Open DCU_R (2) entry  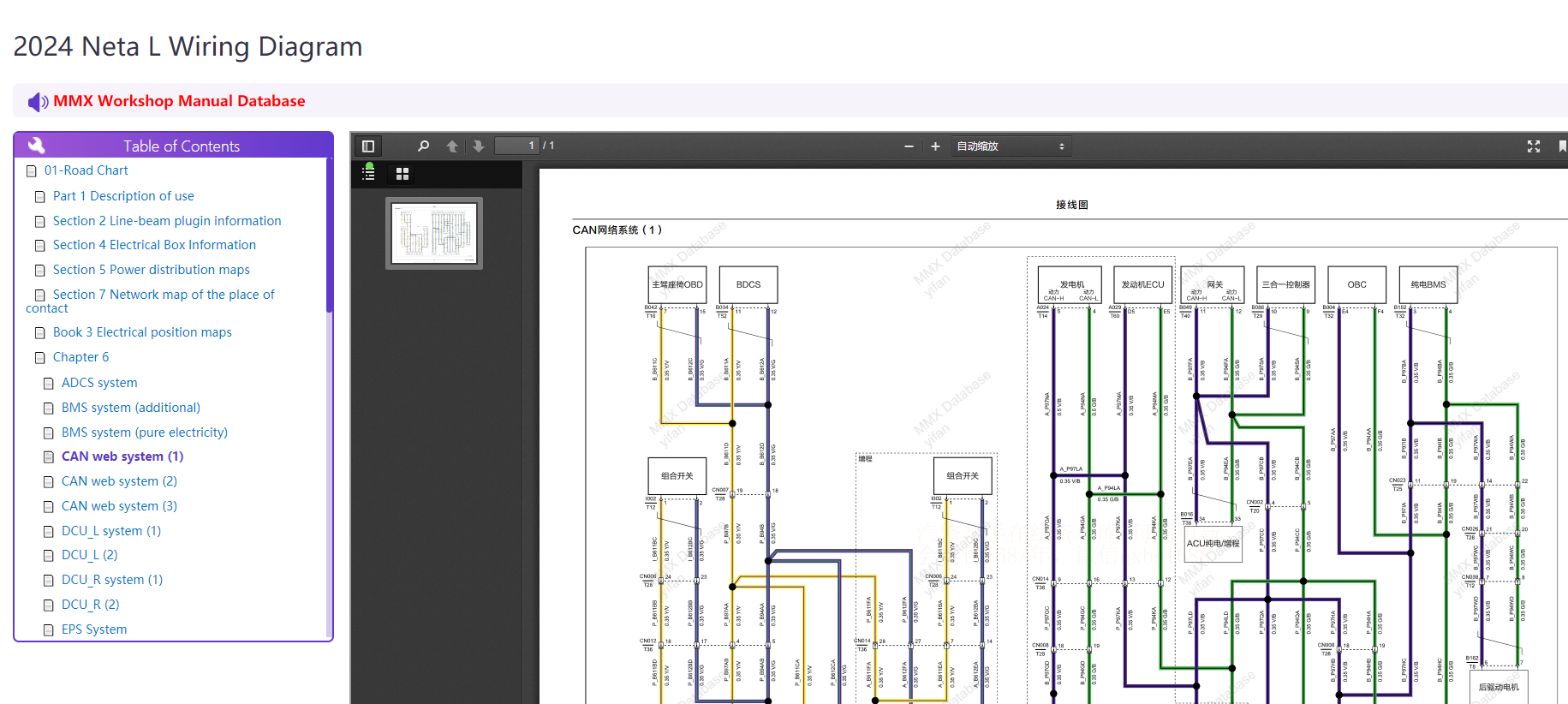pyautogui.click(x=91, y=605)
